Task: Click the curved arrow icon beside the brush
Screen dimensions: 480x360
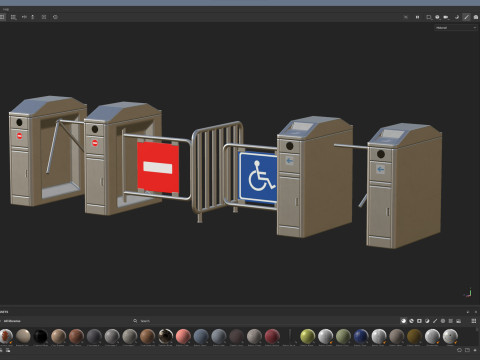Action: [457, 17]
